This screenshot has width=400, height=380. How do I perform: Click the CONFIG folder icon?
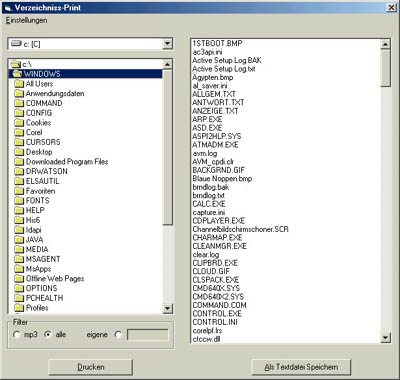pyautogui.click(x=19, y=113)
